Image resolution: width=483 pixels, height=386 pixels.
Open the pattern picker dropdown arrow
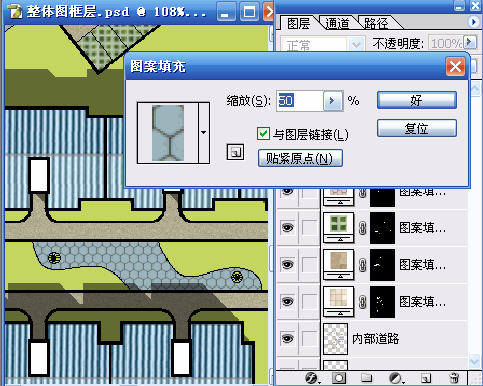pyautogui.click(x=204, y=133)
